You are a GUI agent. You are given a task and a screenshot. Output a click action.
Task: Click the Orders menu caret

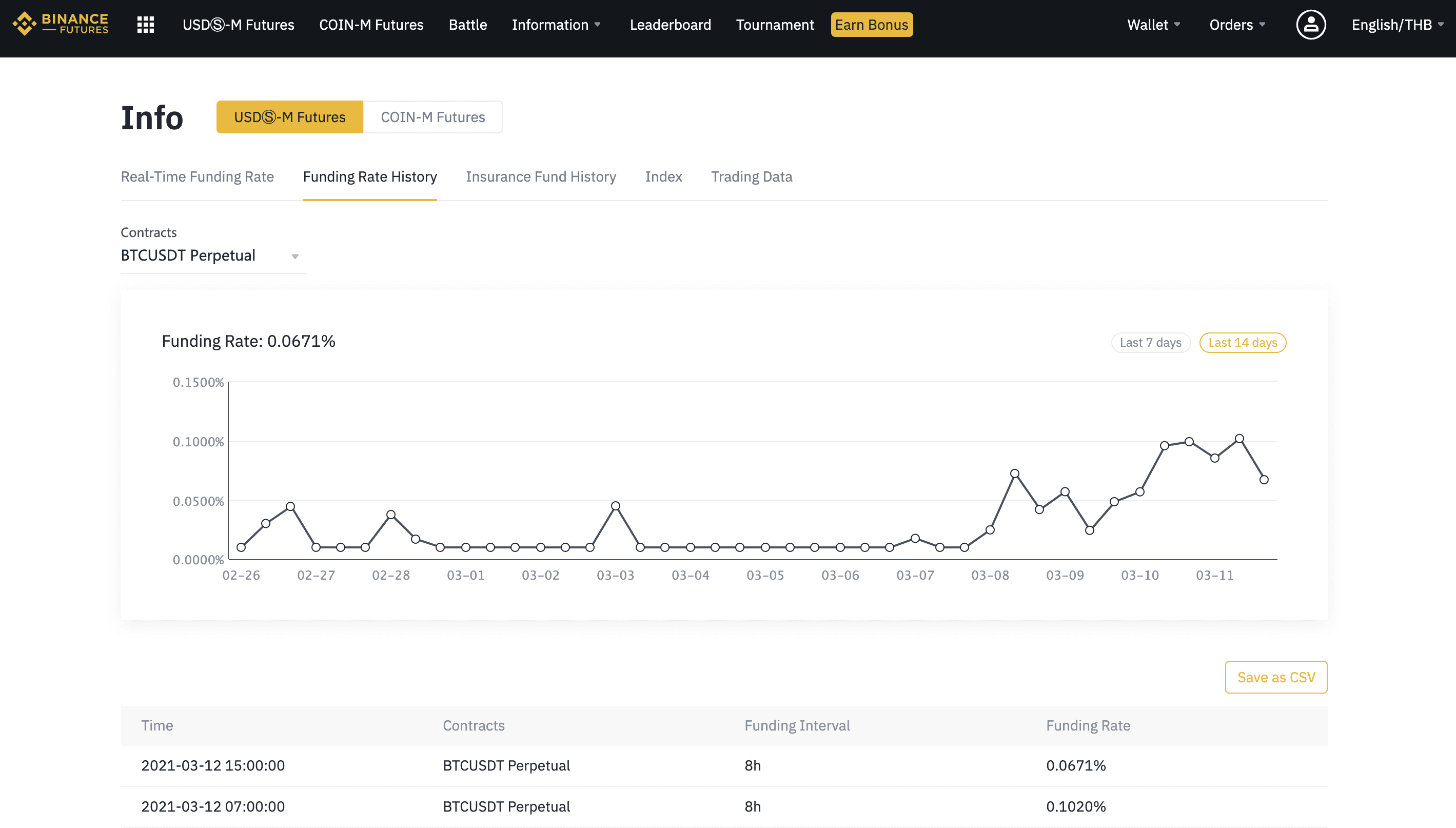(1262, 25)
